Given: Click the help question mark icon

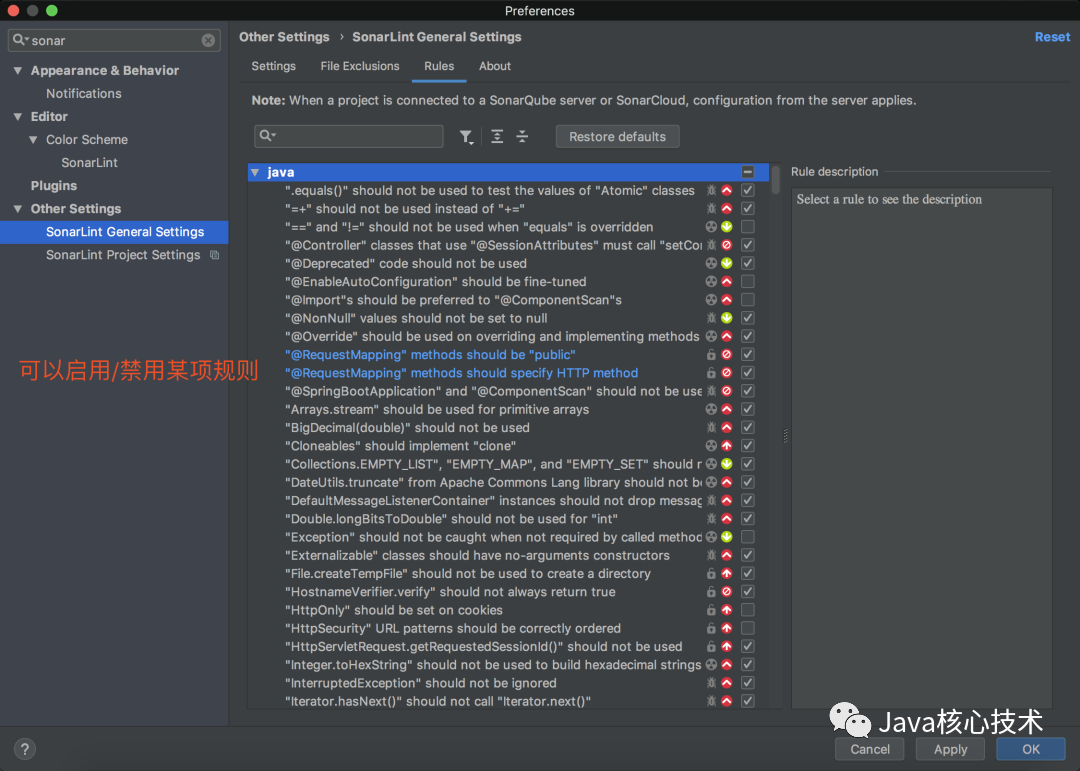Looking at the screenshot, I should (24, 749).
